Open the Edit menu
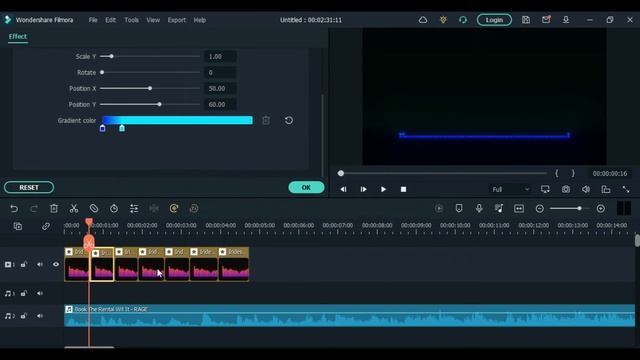This screenshot has width=640, height=360. [110, 20]
